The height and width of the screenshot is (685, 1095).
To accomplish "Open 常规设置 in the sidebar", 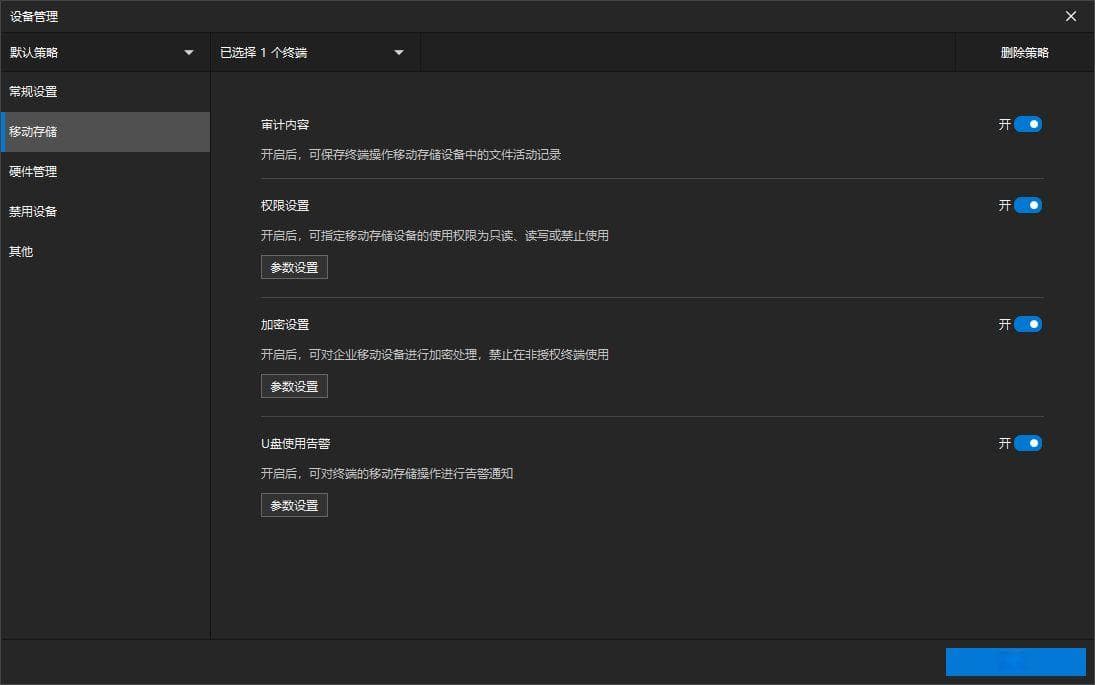I will pos(105,91).
